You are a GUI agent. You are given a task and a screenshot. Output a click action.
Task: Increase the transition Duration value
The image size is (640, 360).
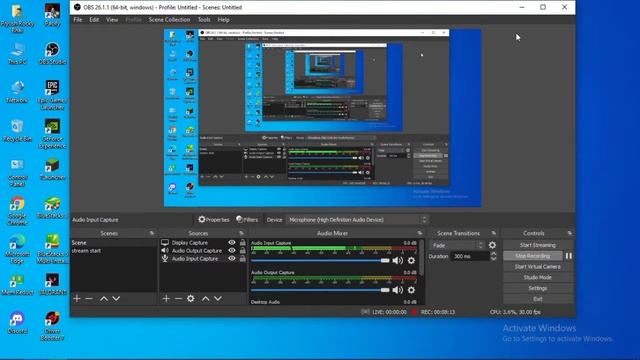(x=493, y=253)
